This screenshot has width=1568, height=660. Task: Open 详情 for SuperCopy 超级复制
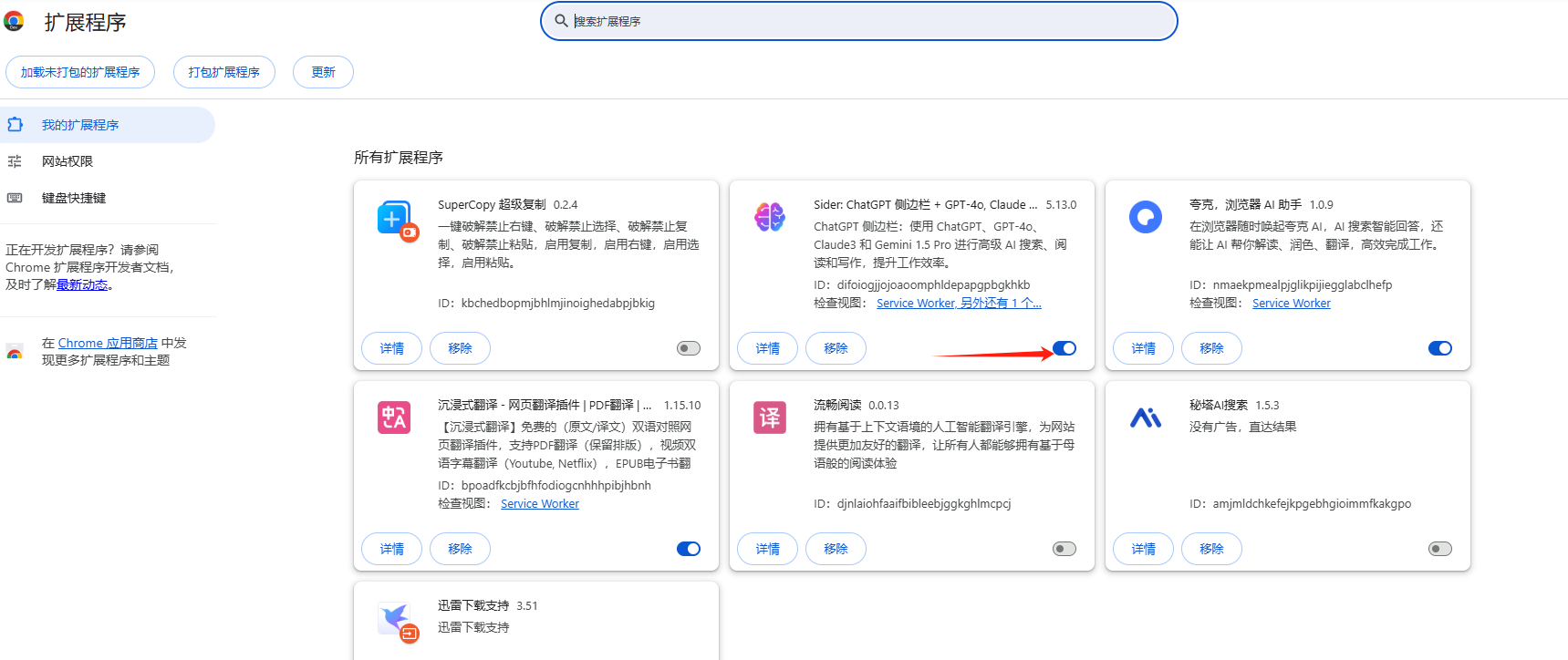392,348
